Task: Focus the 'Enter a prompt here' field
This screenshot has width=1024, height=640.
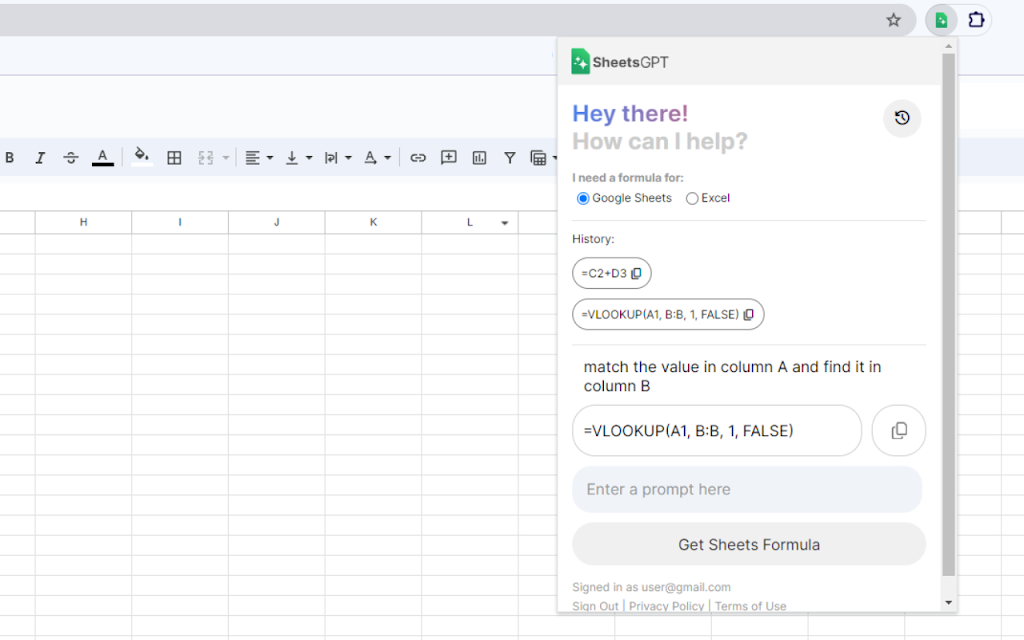Action: click(x=747, y=489)
